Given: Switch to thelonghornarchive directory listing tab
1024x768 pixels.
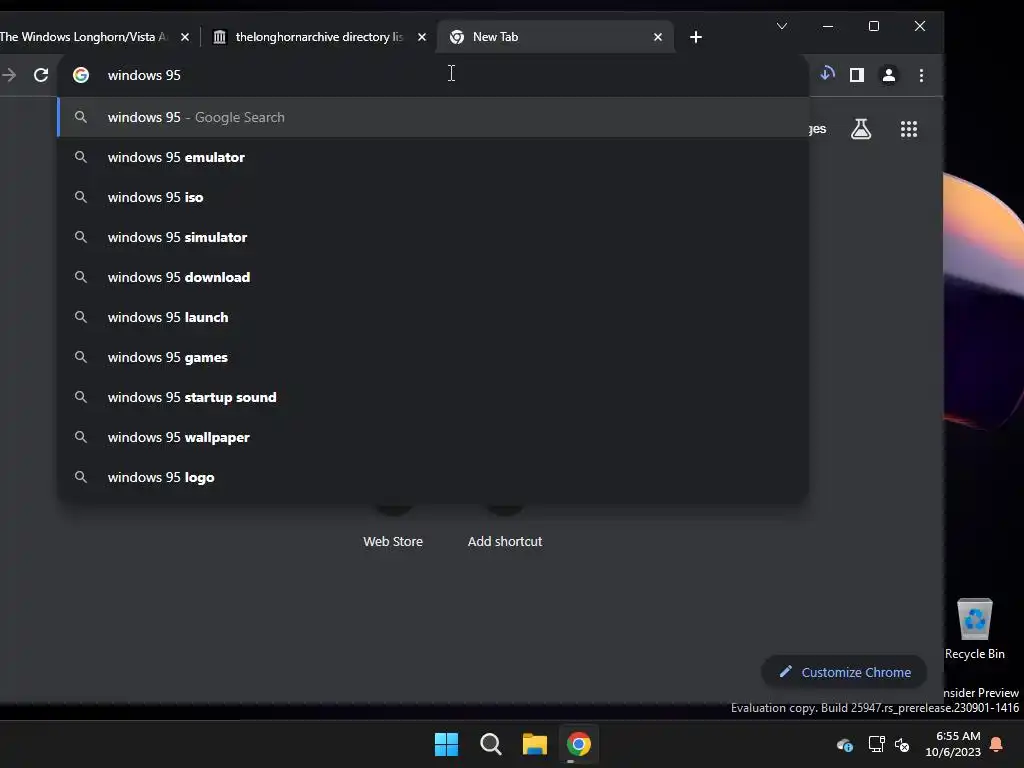Looking at the screenshot, I should (x=319, y=37).
